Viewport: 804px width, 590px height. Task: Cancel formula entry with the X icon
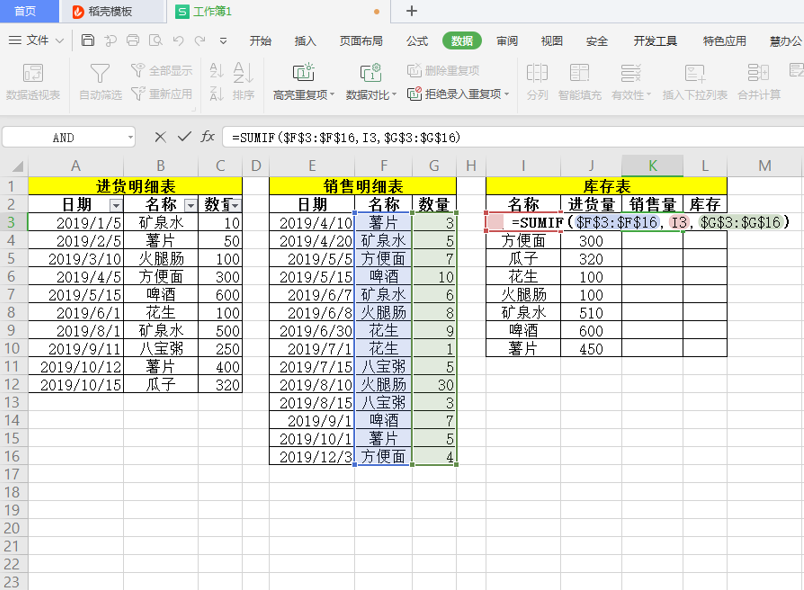[160, 137]
